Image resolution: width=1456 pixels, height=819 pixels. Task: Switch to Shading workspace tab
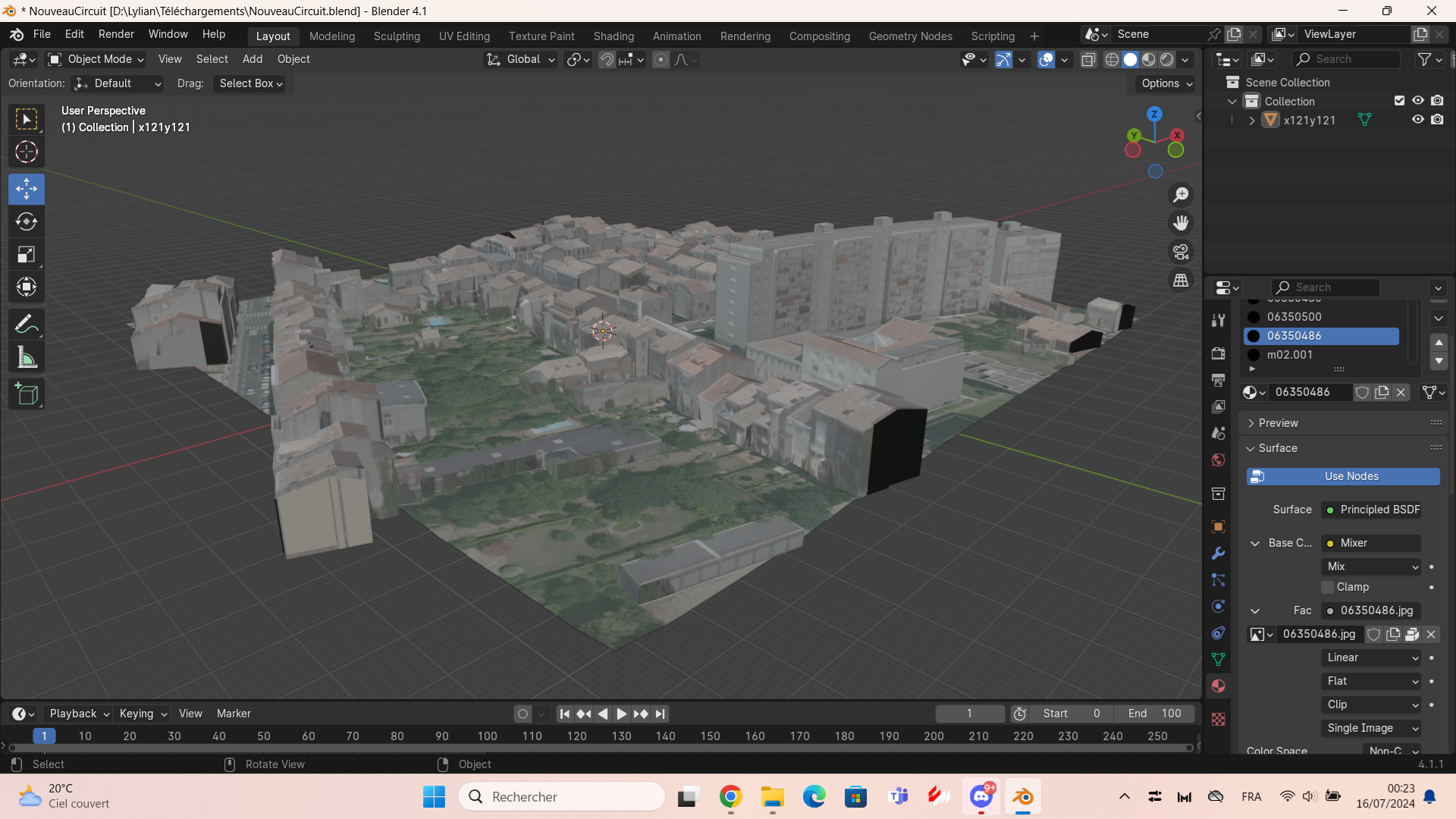[613, 36]
